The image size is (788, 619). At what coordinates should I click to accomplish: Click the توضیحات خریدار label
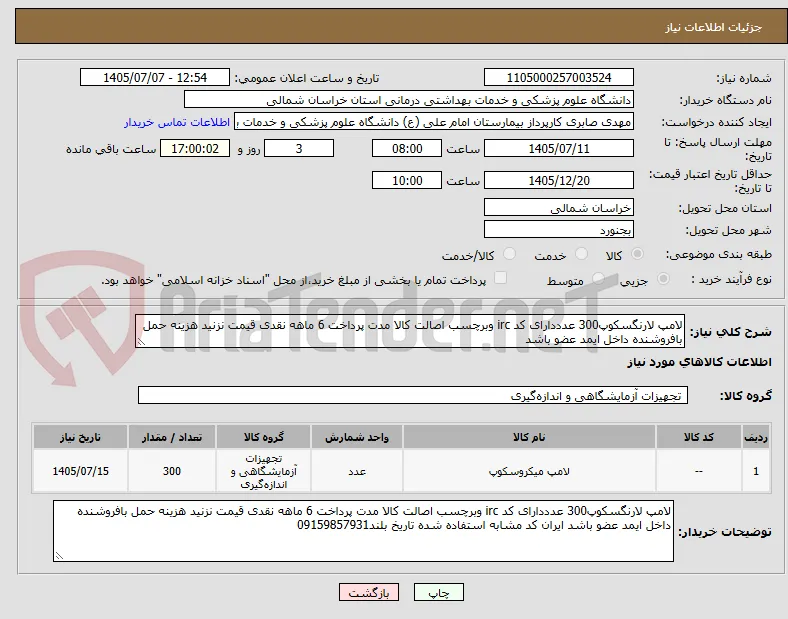tap(725, 532)
